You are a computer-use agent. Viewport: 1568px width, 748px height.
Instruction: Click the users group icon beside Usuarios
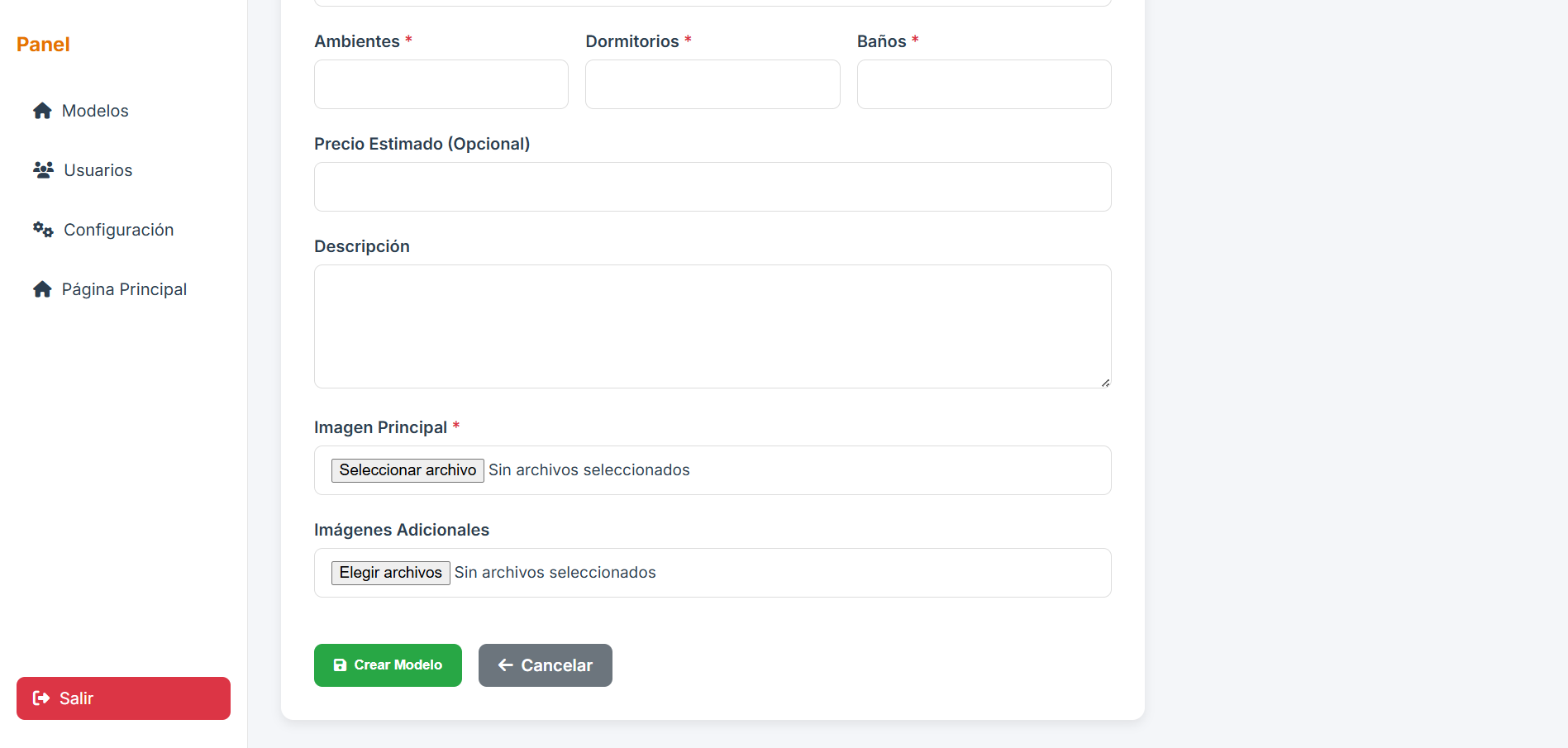[43, 170]
